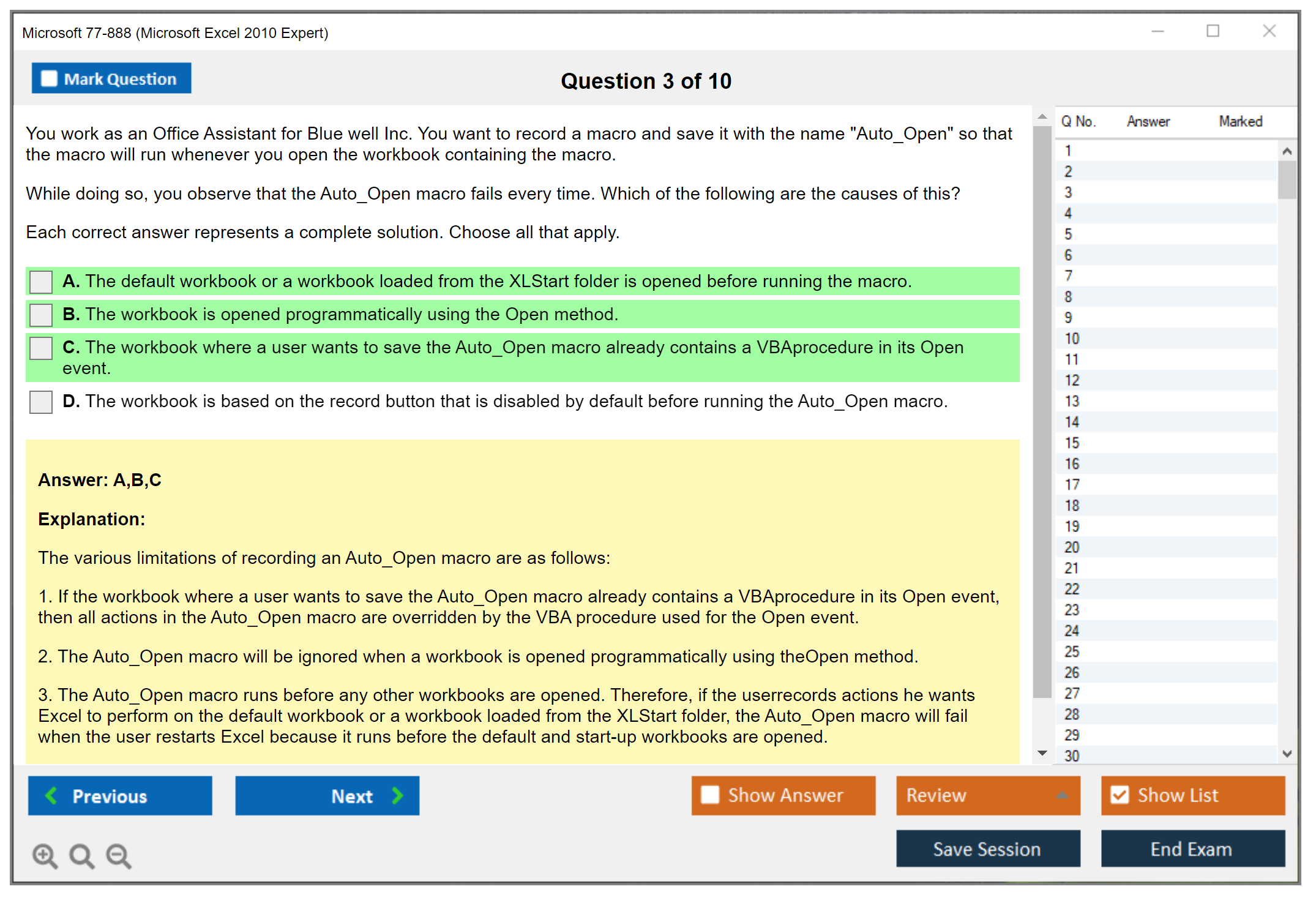
Task: Click the End Exam button
Action: 1192,849
